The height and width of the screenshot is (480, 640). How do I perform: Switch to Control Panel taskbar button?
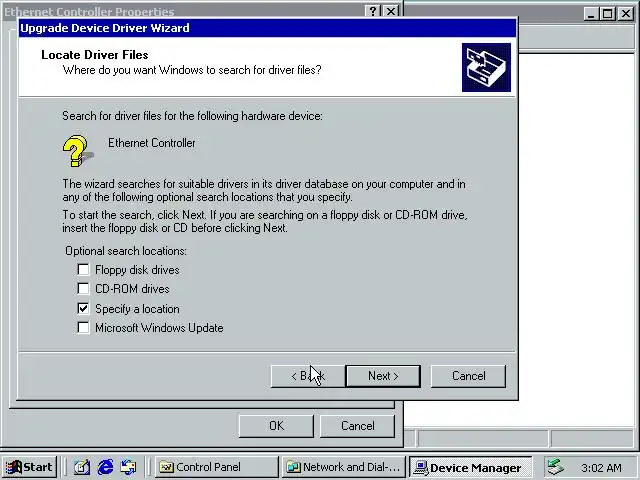pyautogui.click(x=217, y=467)
